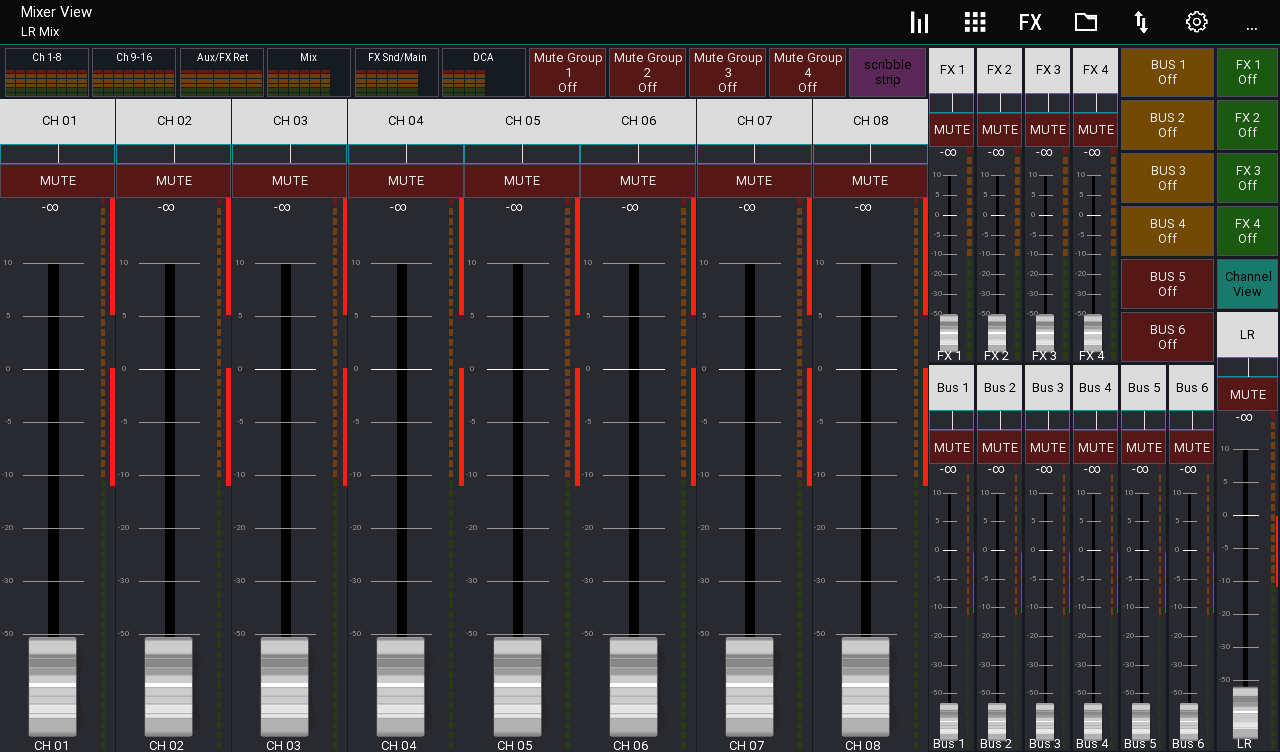Switch to the Aux/FX Ret layer

pos(221,72)
